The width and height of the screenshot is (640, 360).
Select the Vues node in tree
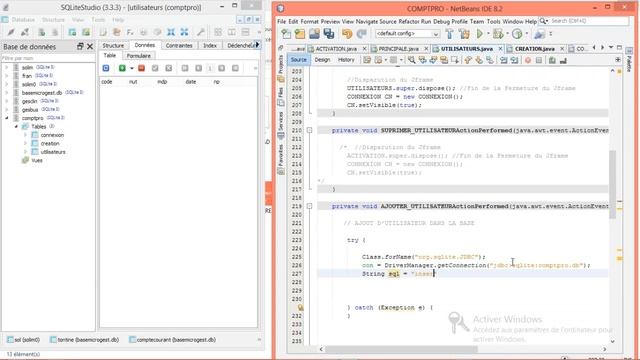click(x=37, y=160)
